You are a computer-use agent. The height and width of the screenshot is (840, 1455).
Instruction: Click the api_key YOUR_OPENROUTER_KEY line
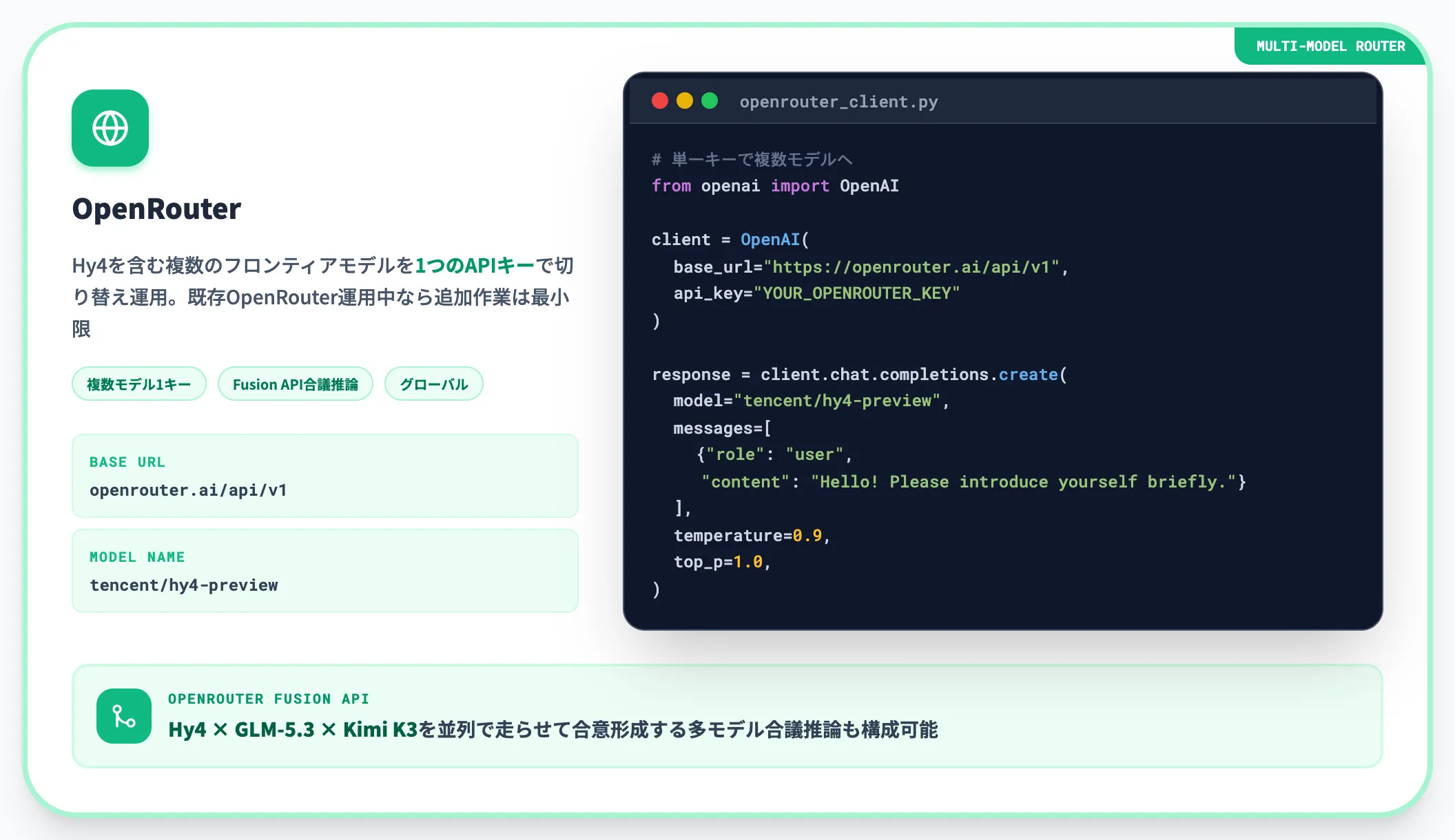coord(816,293)
